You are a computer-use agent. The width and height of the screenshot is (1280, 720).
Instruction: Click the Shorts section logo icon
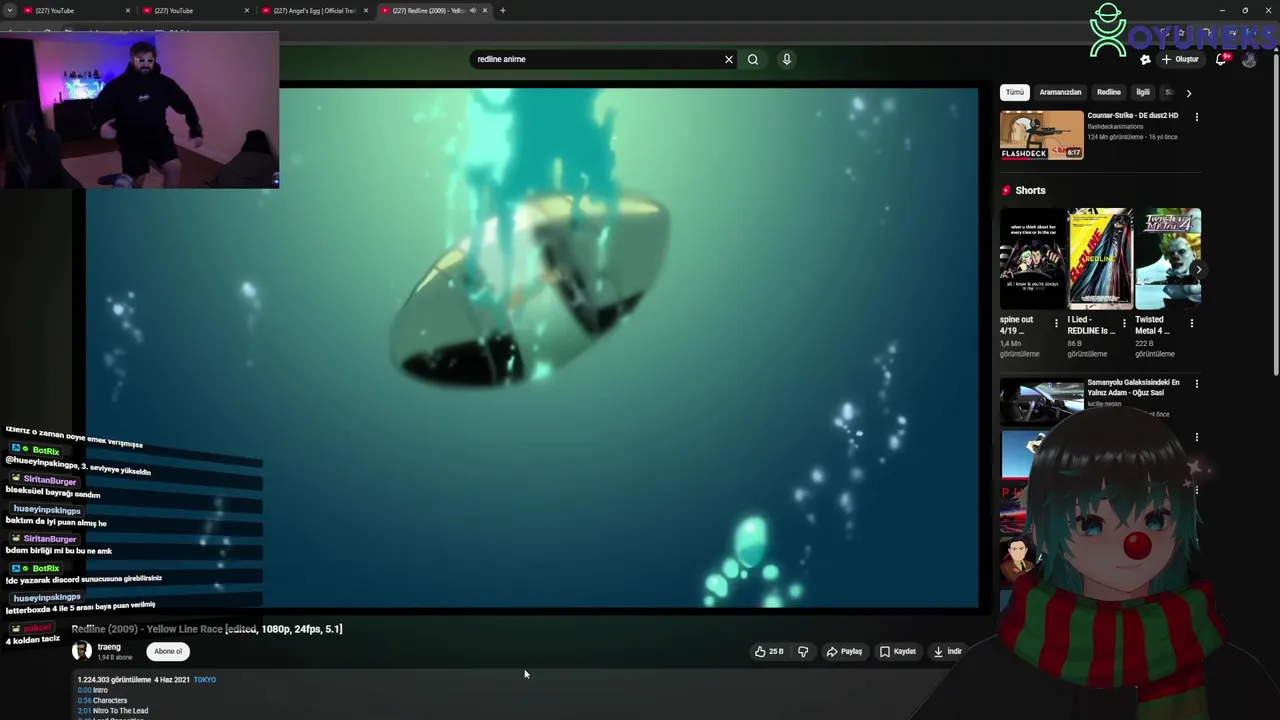tap(1006, 190)
